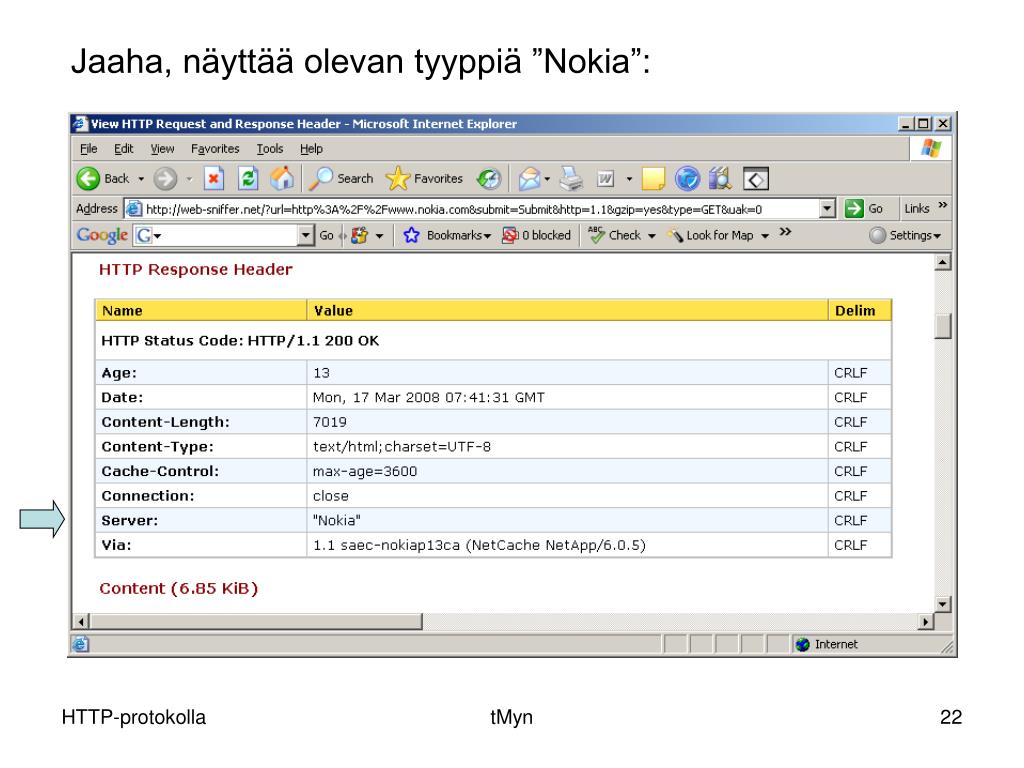Click the Mail envelope icon
This screenshot has width=1024, height=768.
(529, 178)
